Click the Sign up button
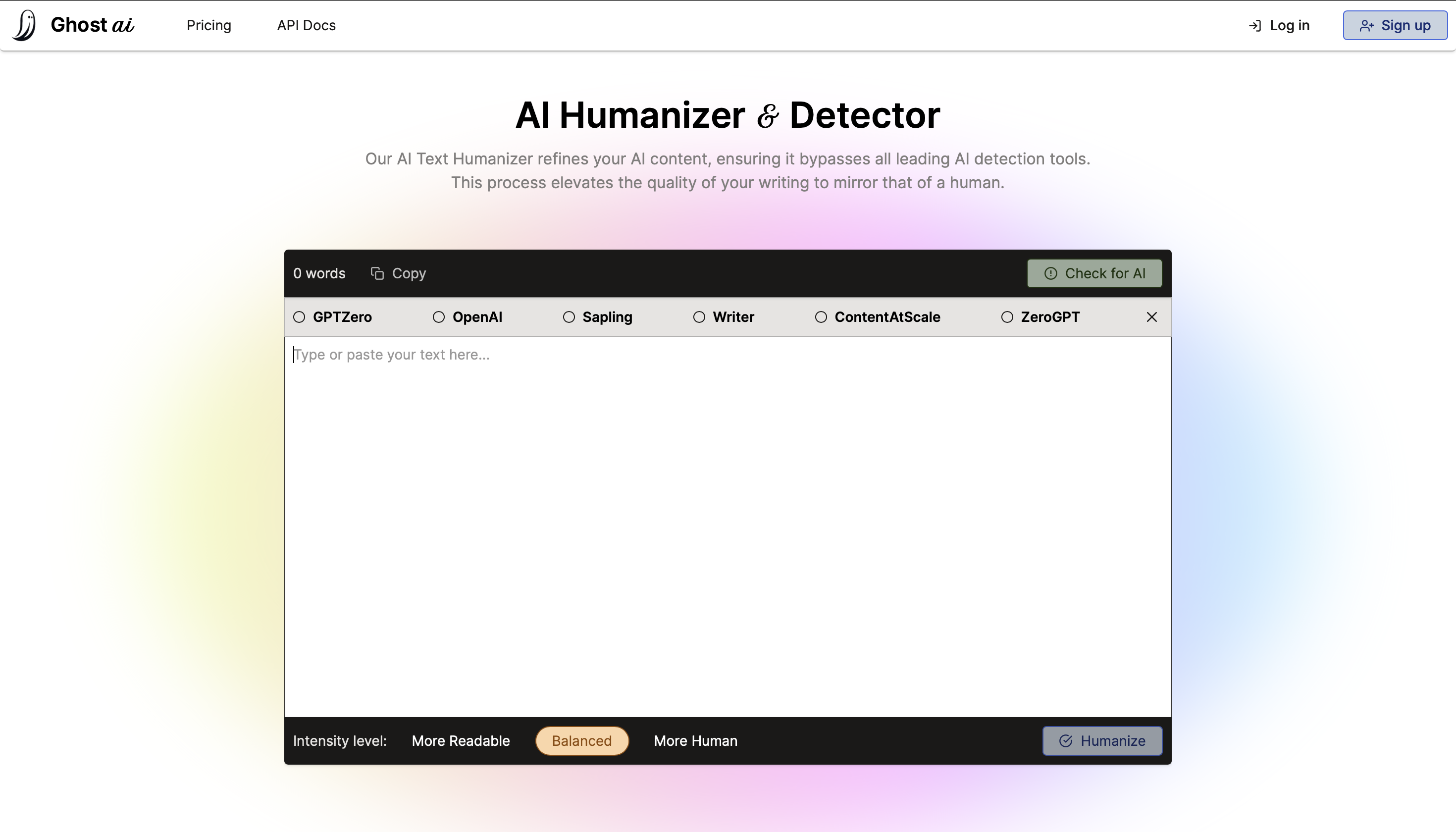This screenshot has height=832, width=1456. (x=1395, y=25)
